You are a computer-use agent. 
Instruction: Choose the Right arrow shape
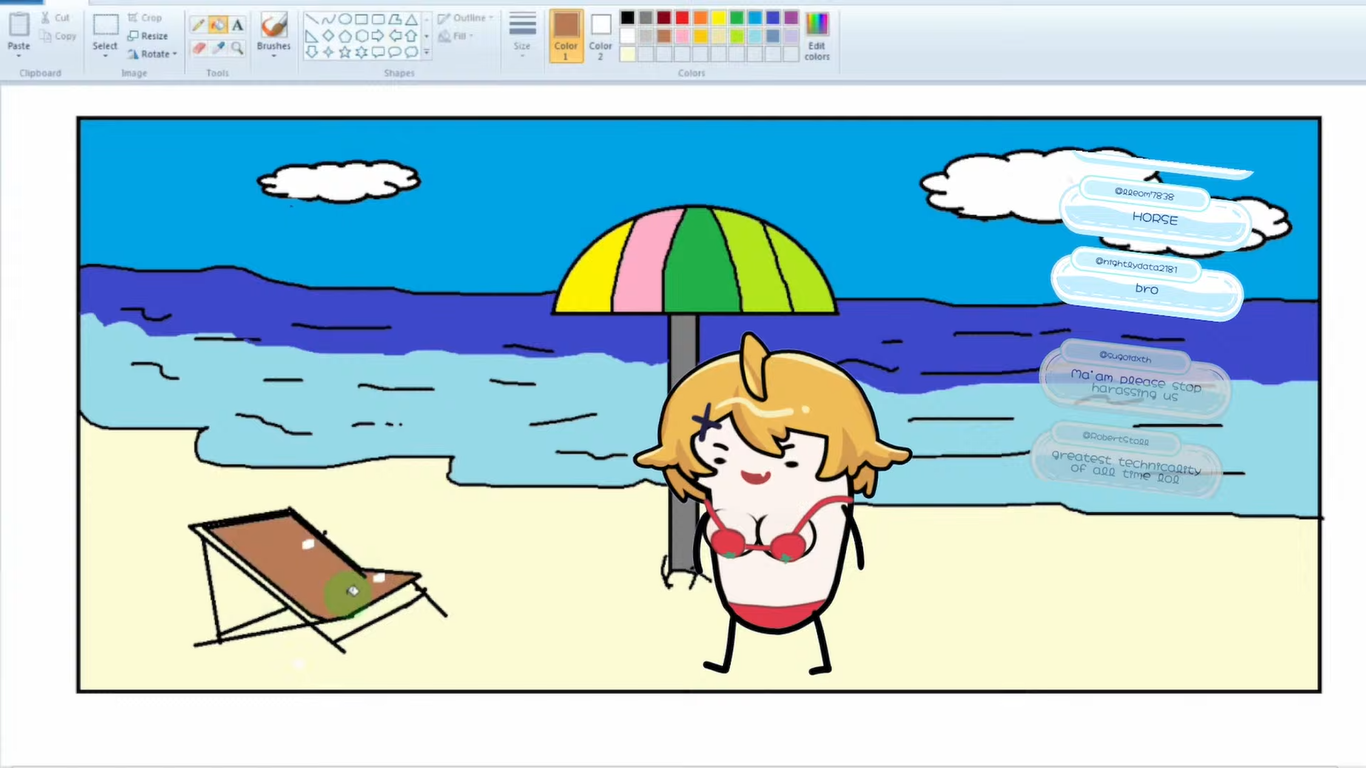pyautogui.click(x=378, y=36)
